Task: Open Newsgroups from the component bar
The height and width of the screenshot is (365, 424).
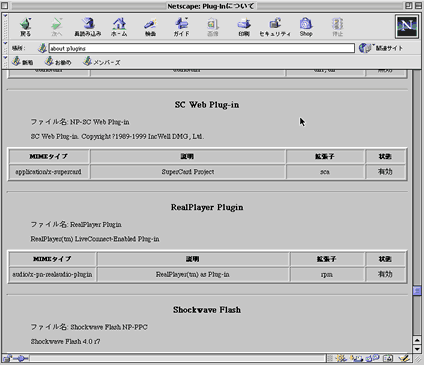Action: pos(372,358)
